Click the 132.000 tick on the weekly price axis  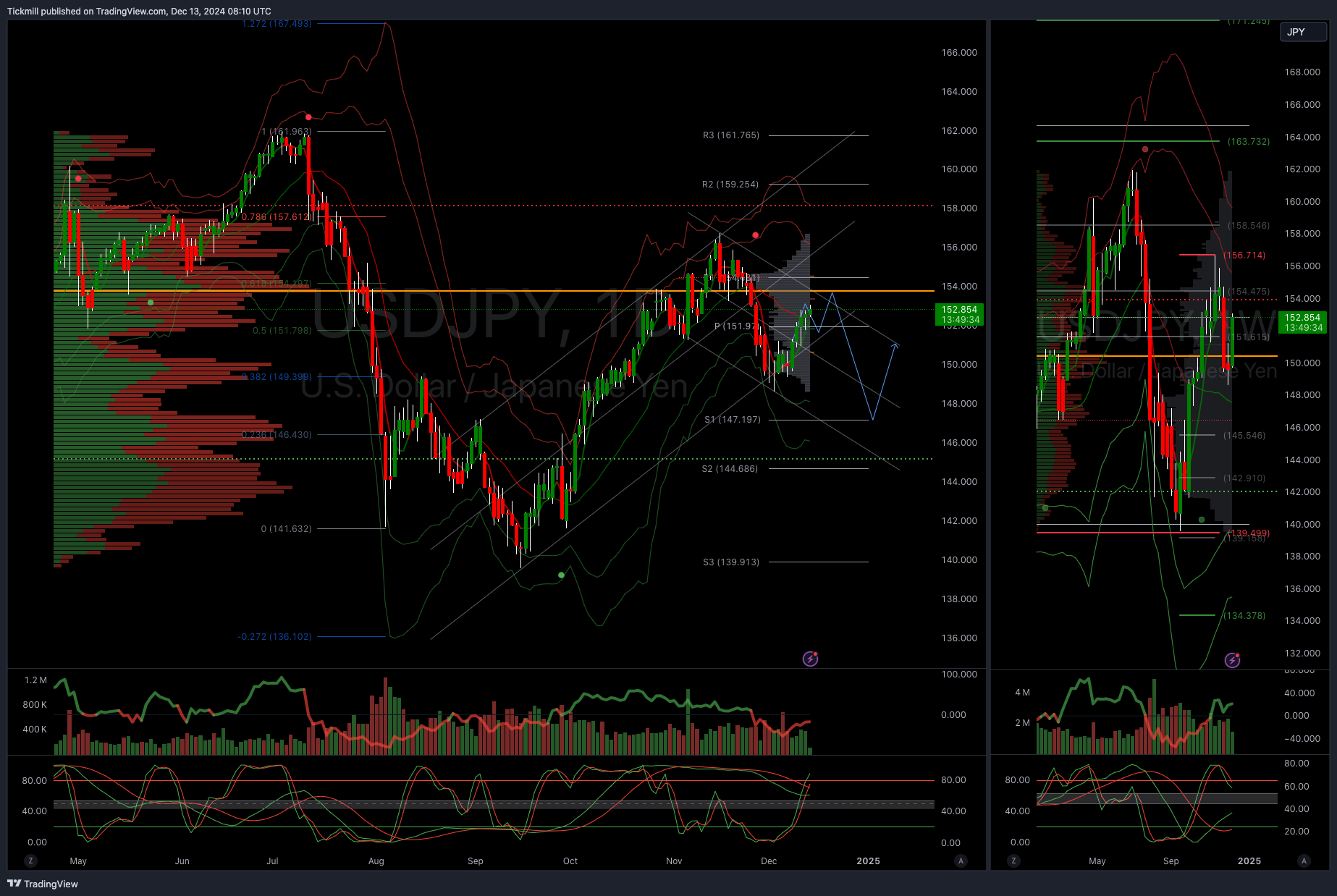click(x=1302, y=654)
